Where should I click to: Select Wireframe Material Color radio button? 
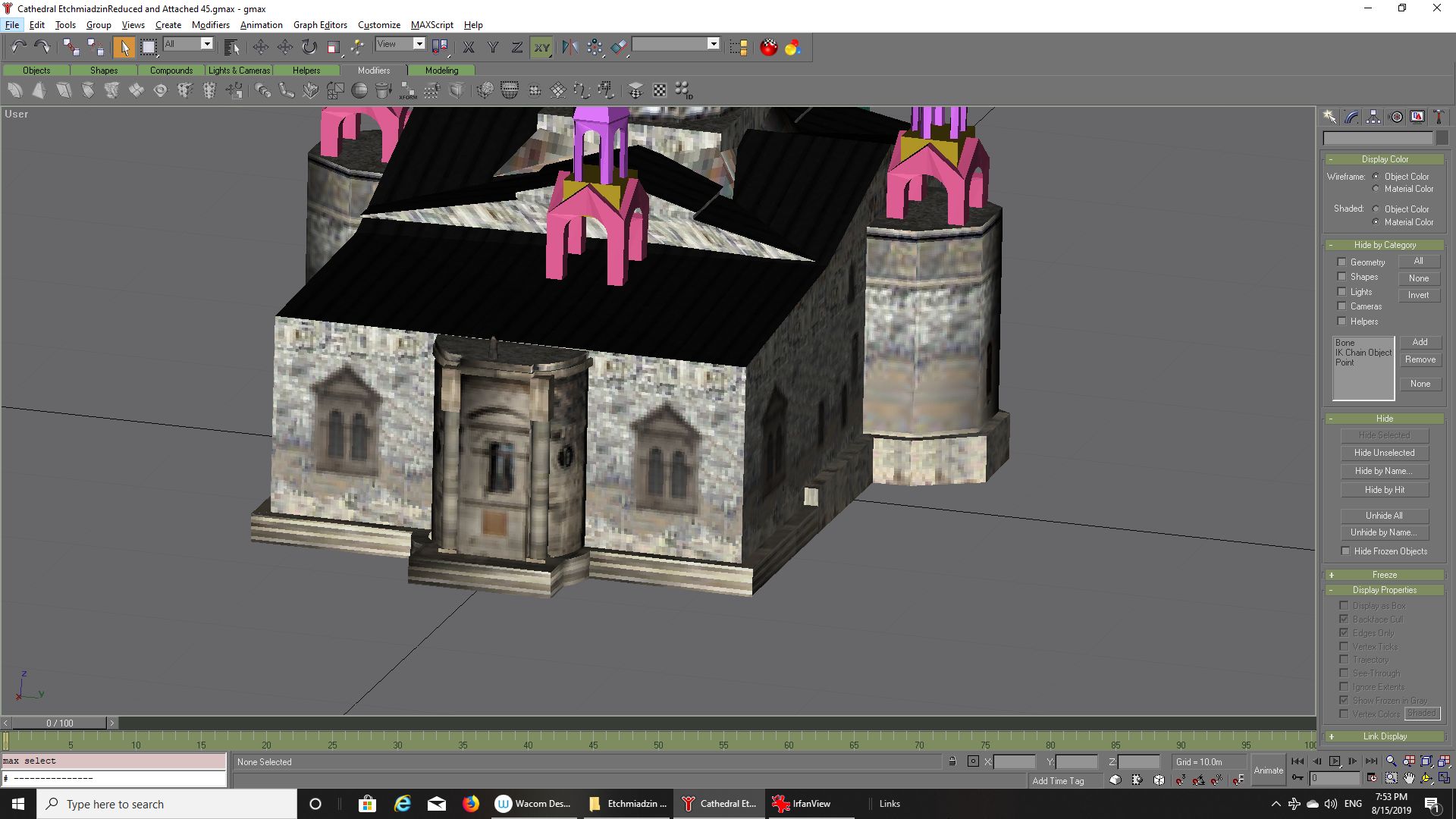click(1376, 189)
